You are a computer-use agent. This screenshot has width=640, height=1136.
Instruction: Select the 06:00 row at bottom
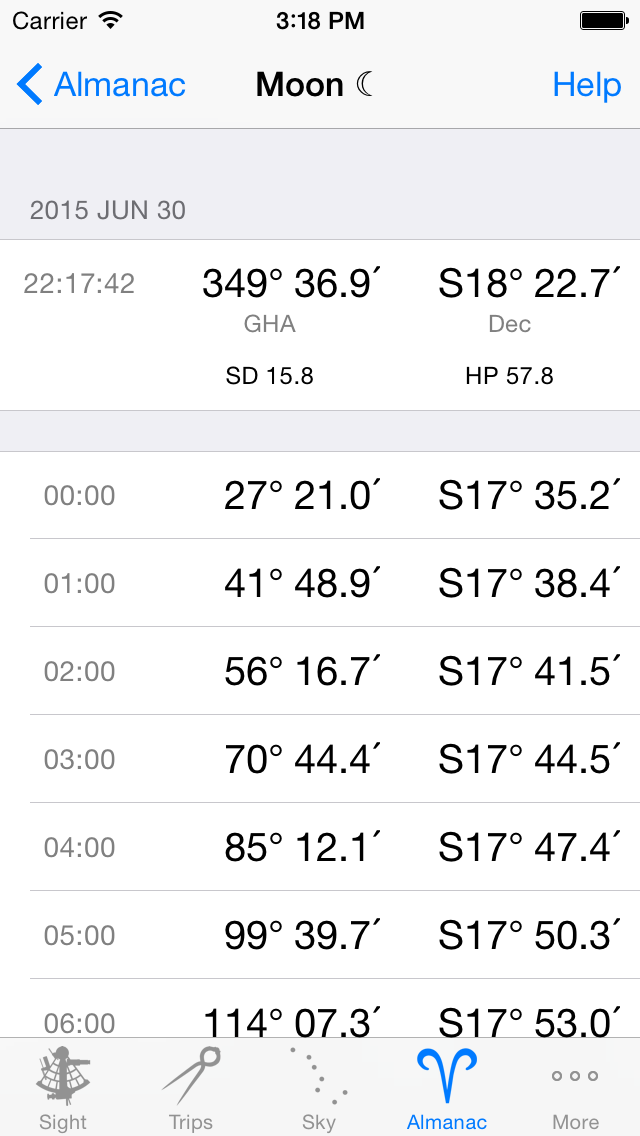pyautogui.click(x=320, y=1018)
